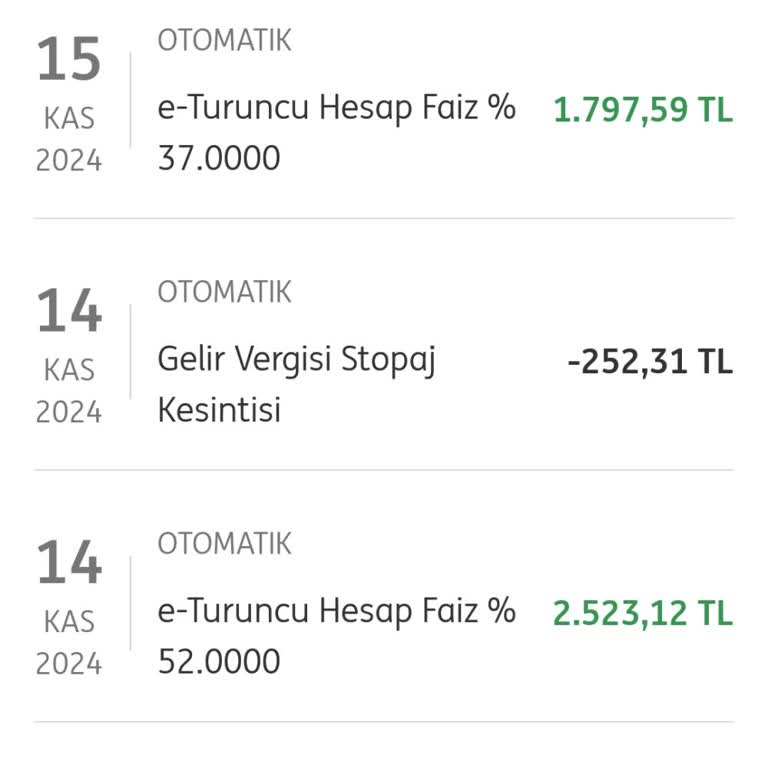The width and height of the screenshot is (768, 768).
Task: Open the e-Turuncu Hesap Faiz % 37.0000 entry
Action: 336,132
